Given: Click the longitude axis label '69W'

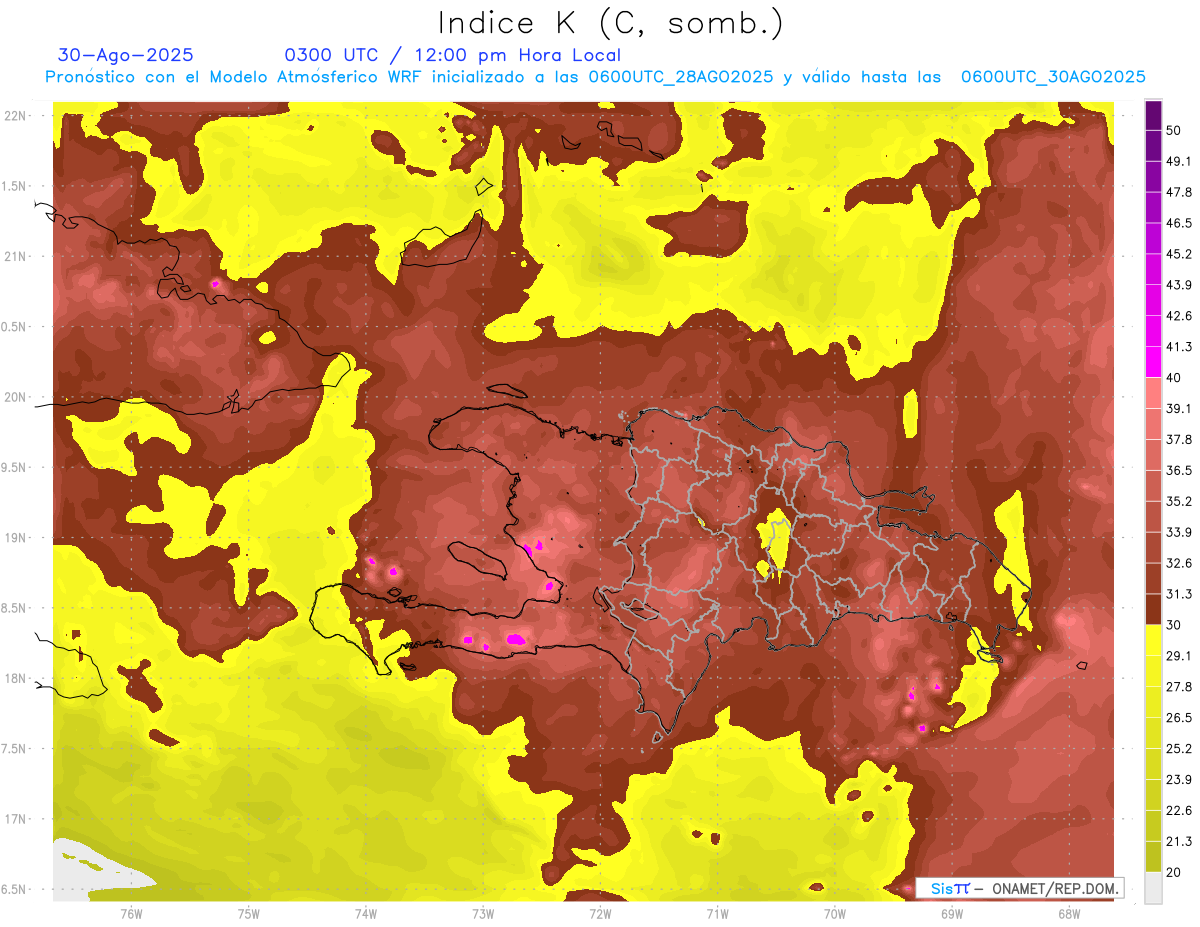Looking at the screenshot, I should [952, 913].
